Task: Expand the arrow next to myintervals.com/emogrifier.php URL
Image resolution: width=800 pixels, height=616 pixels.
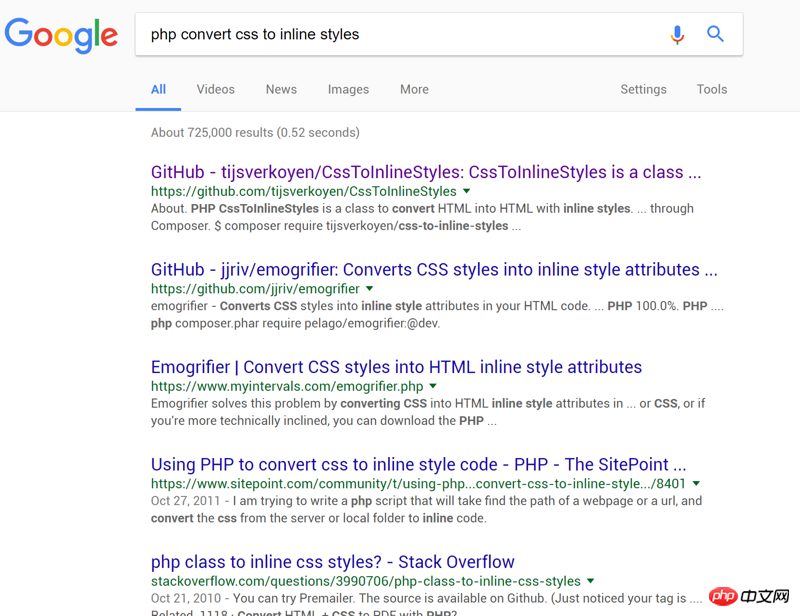Action: 433,386
